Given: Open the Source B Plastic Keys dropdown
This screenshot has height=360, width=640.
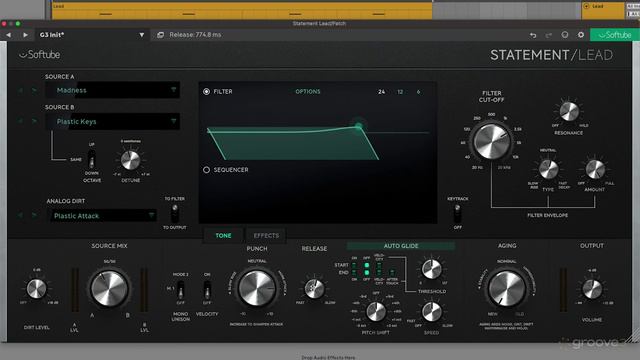Looking at the screenshot, I should (113, 121).
